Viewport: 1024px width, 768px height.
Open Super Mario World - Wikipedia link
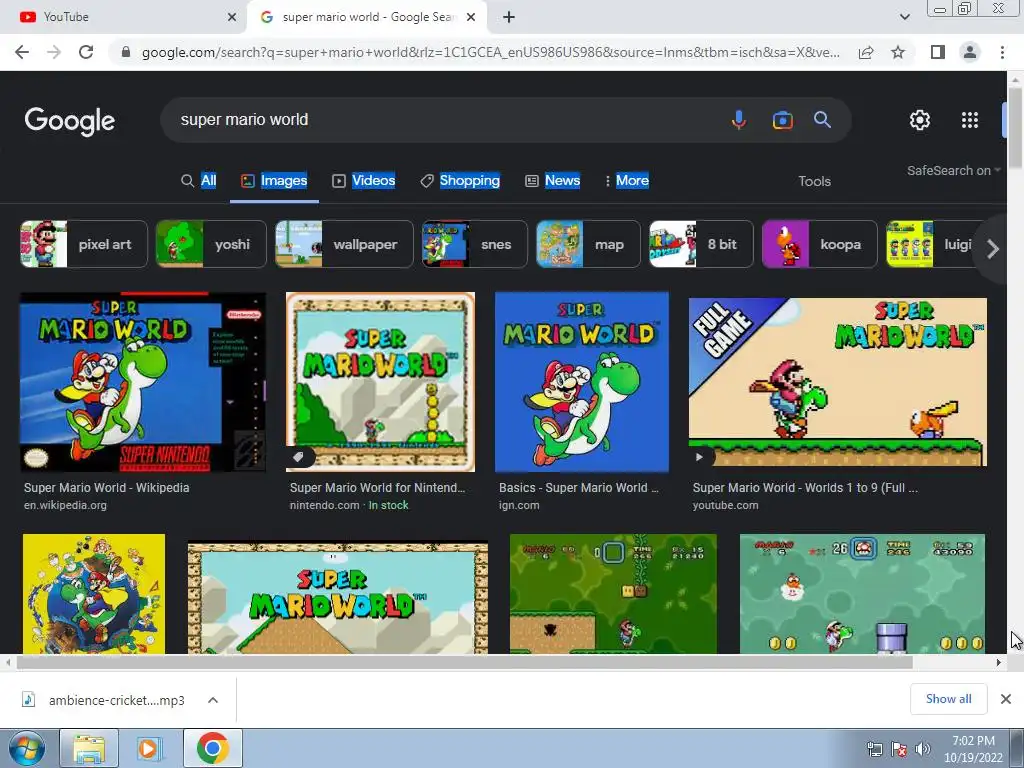click(x=106, y=488)
